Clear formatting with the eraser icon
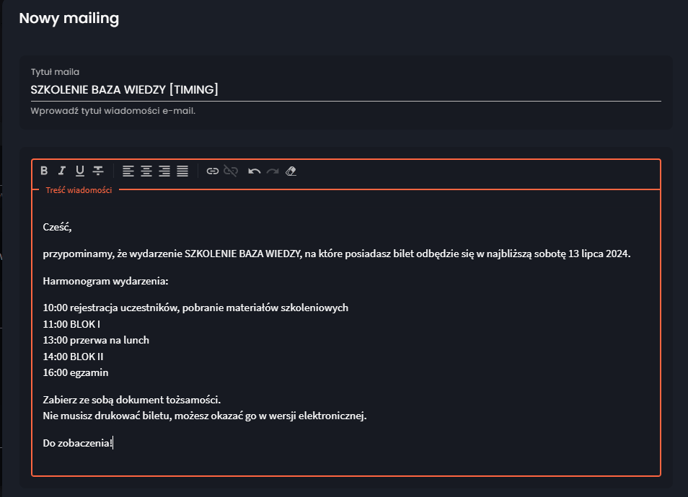 coord(291,171)
